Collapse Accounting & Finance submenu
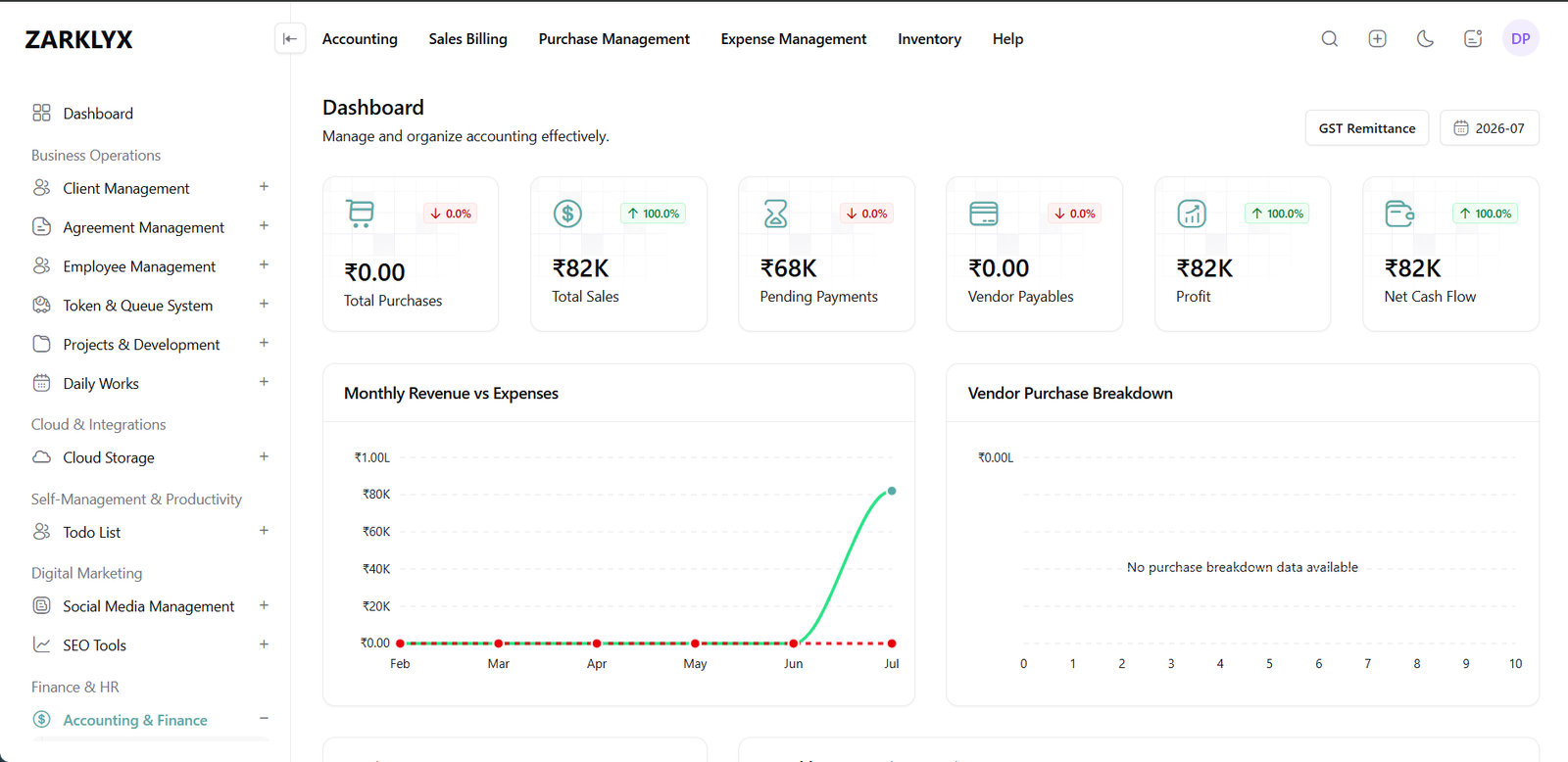The height and width of the screenshot is (762, 1568). (x=264, y=719)
